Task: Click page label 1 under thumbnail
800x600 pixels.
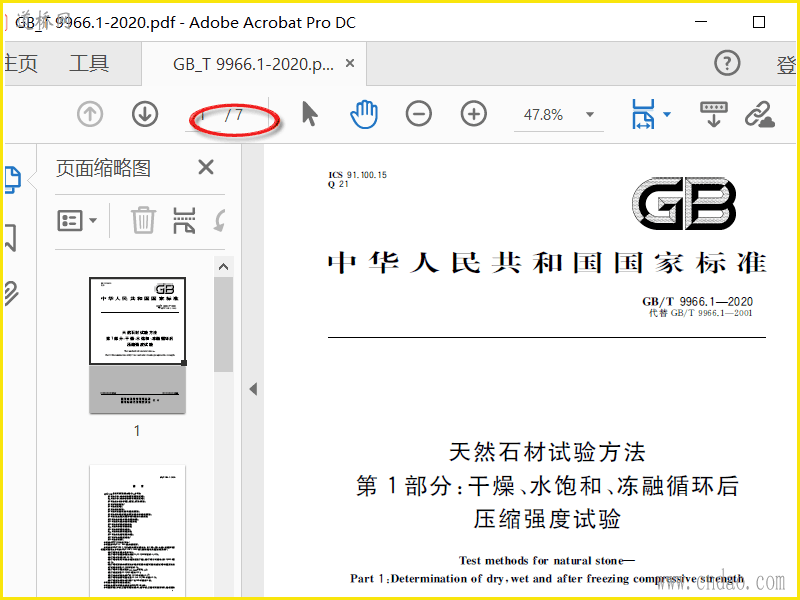Action: 137,431
